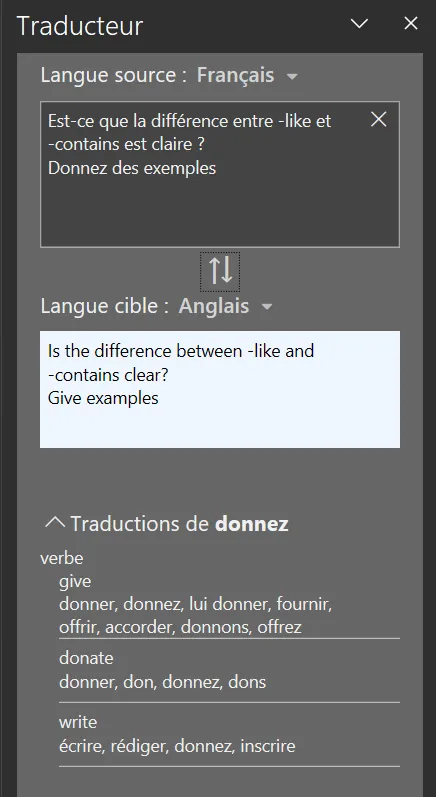Open the Français source language dropdown

247,75
